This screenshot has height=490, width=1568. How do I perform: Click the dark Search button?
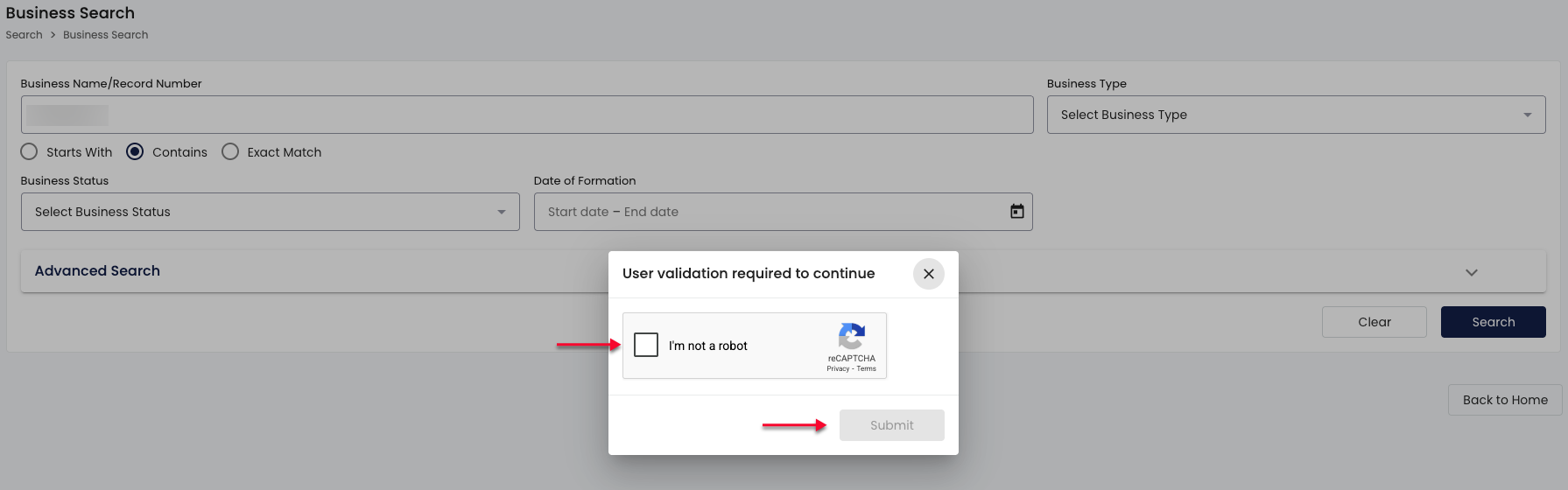click(x=1493, y=322)
